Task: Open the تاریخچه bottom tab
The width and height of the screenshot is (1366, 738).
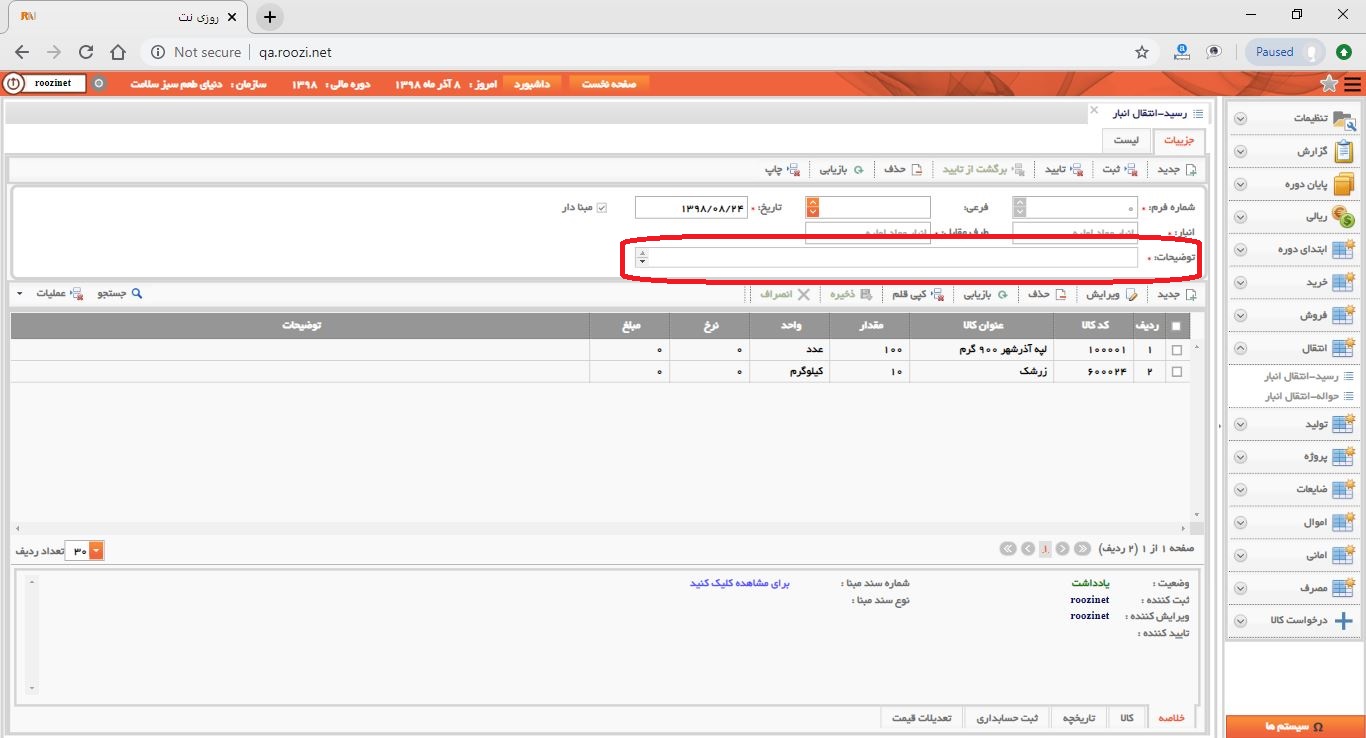Action: point(1079,718)
